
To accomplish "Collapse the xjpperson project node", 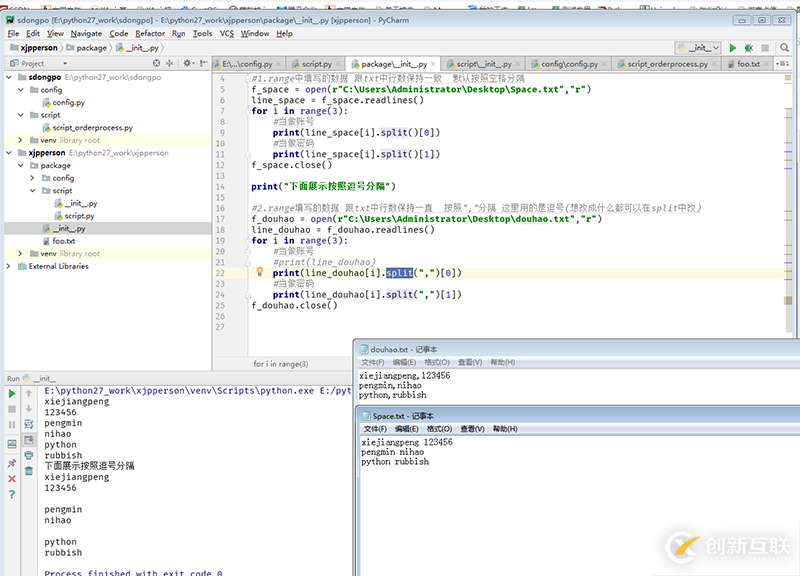I will tap(9, 153).
